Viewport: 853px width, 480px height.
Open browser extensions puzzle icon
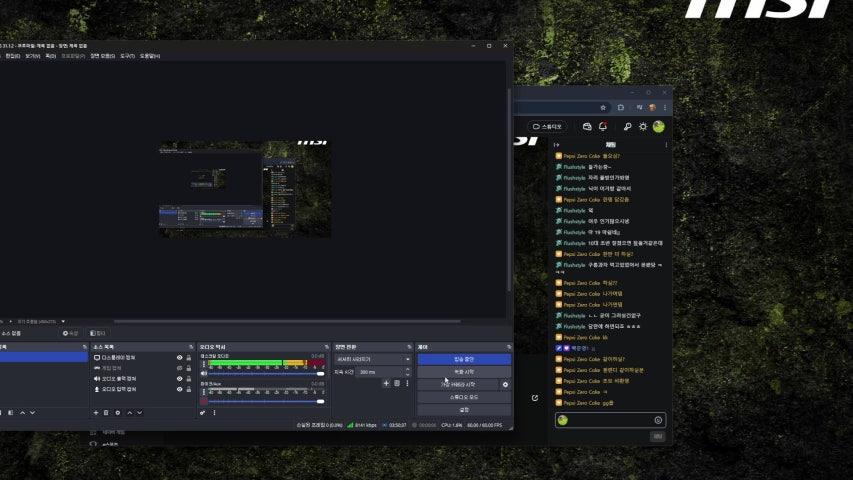pyautogui.click(x=621, y=107)
